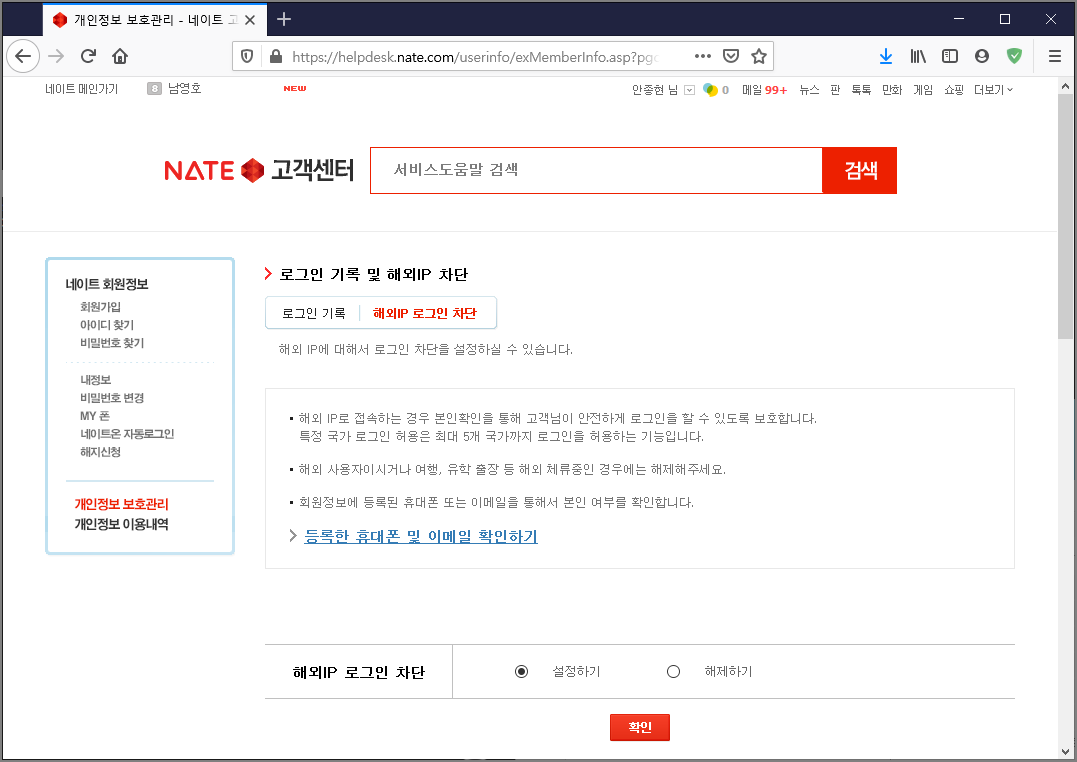The height and width of the screenshot is (762, 1077).
Task: Click the 서비스도움말 검색 input field
Action: pos(596,170)
